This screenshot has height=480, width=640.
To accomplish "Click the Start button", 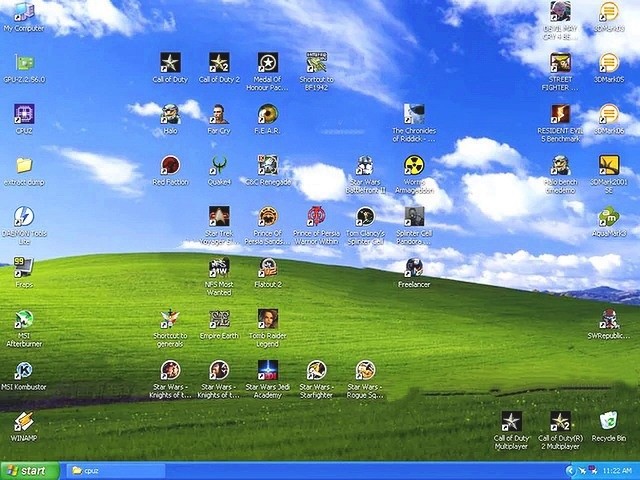I will 30,471.
